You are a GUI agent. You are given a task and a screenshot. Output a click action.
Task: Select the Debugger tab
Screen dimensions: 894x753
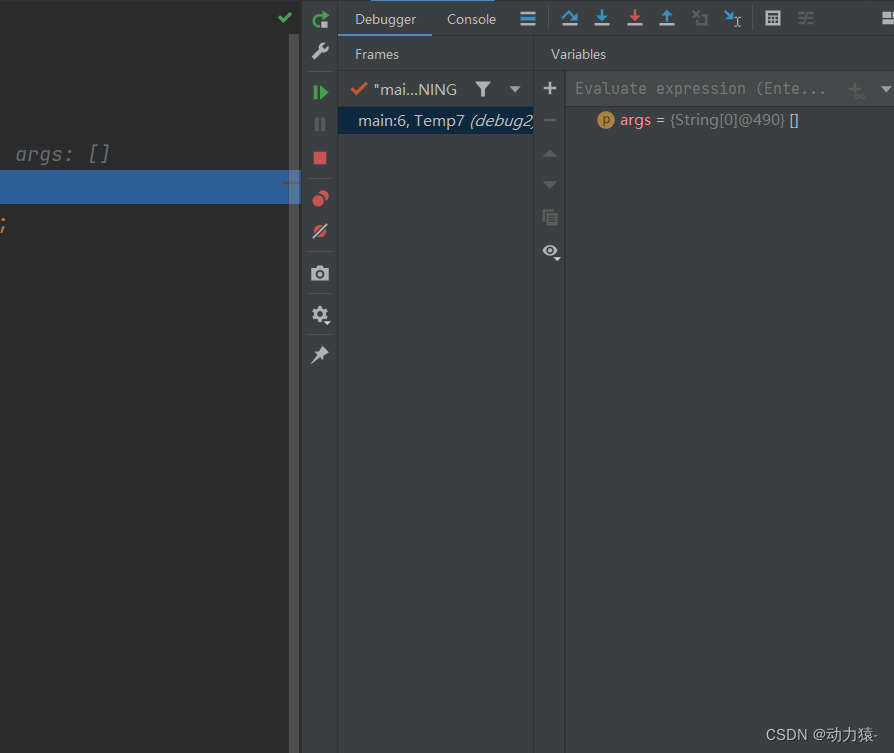pyautogui.click(x=385, y=18)
